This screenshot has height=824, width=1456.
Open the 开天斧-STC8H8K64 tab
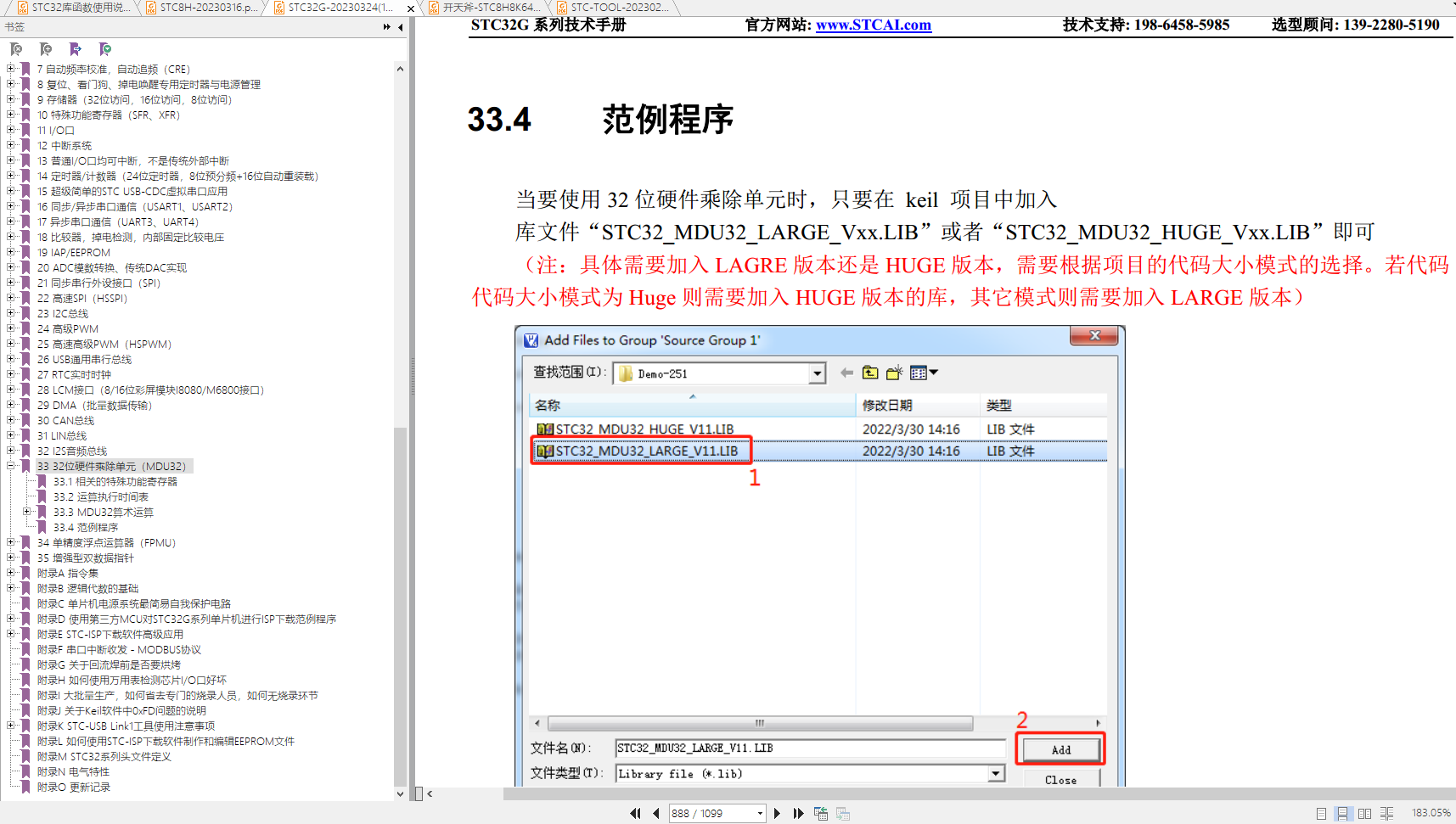coord(484,8)
